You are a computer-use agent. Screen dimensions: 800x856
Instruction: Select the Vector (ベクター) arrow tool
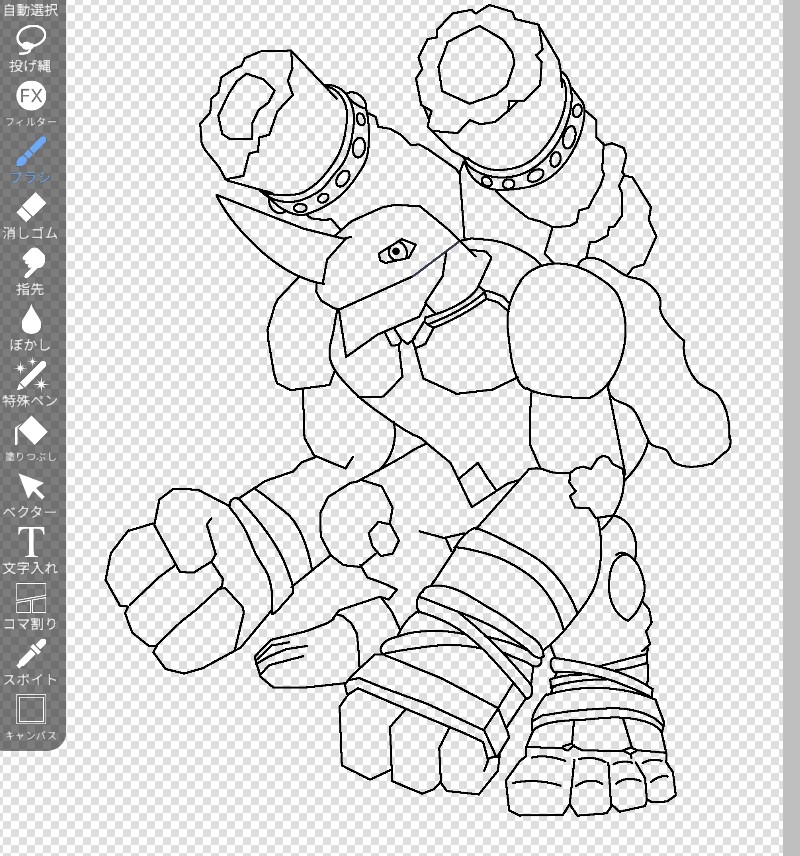31,495
